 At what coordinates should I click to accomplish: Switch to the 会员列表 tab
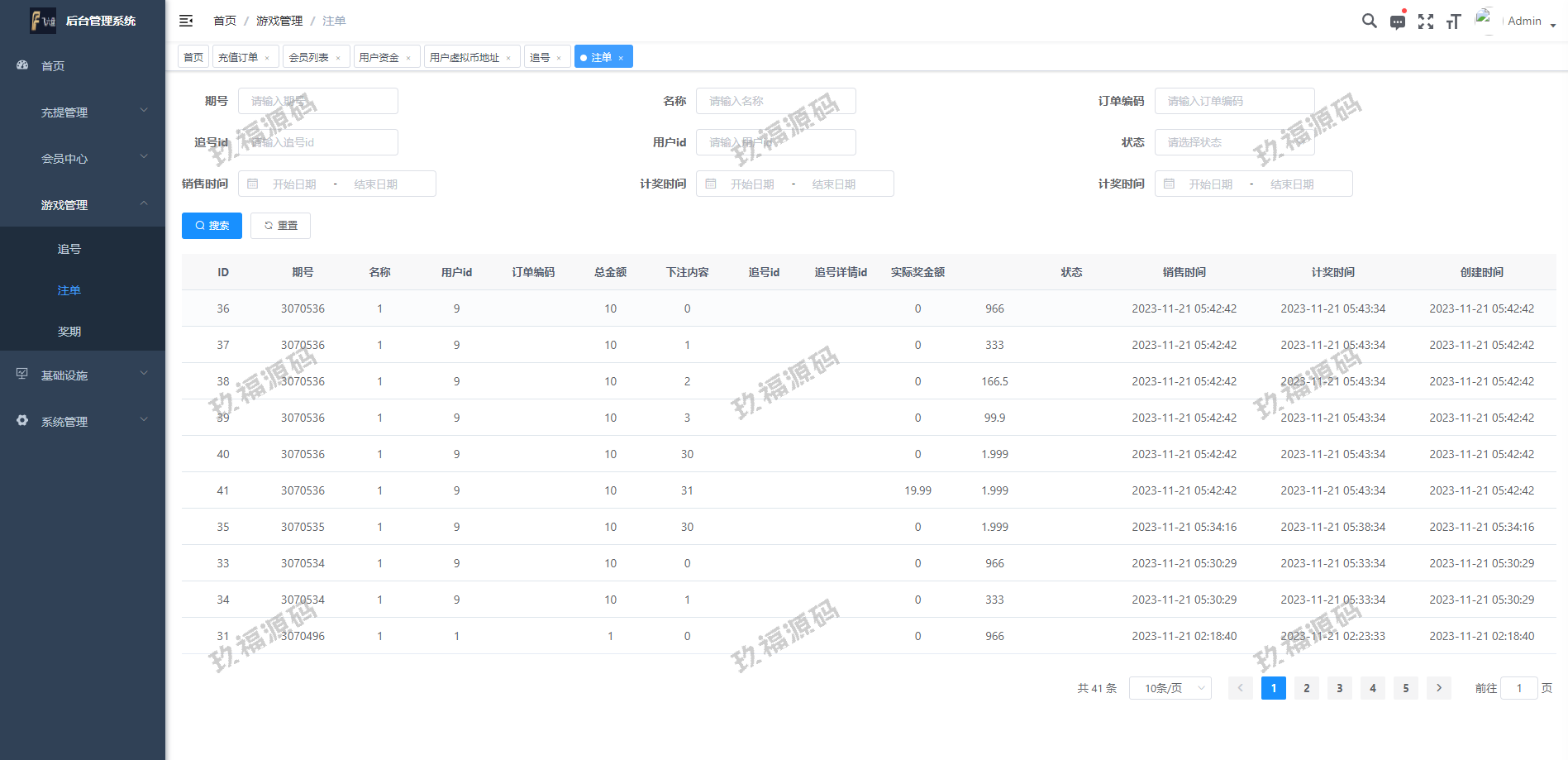[x=308, y=57]
